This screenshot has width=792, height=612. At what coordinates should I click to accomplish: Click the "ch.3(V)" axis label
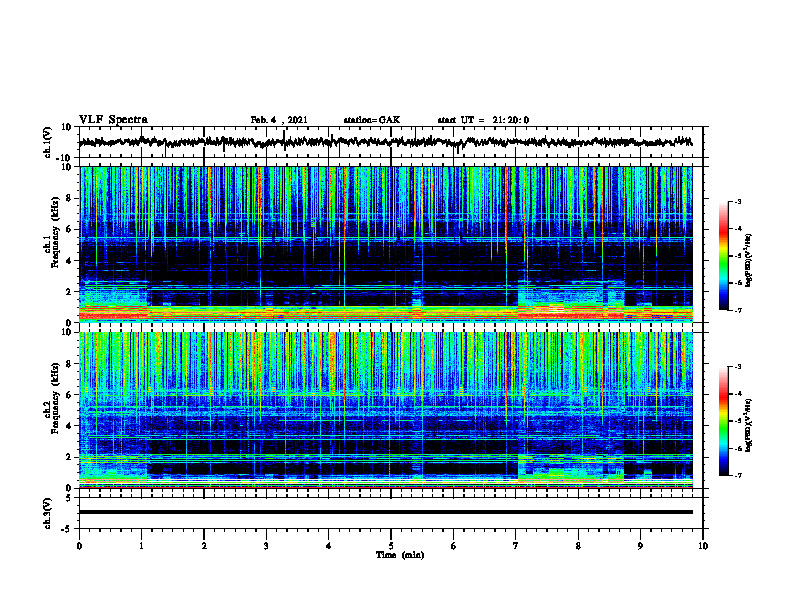click(48, 513)
